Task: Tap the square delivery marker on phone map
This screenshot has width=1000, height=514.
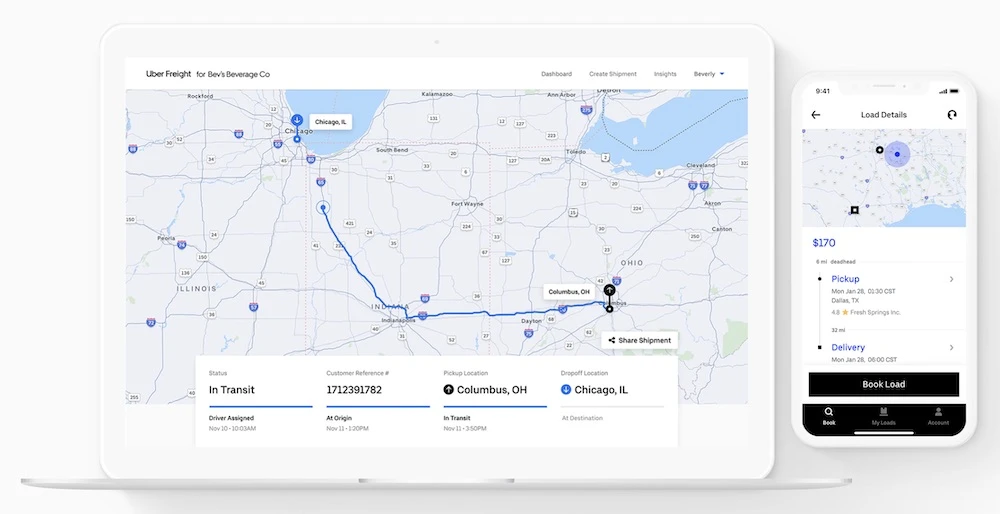Action: point(855,210)
